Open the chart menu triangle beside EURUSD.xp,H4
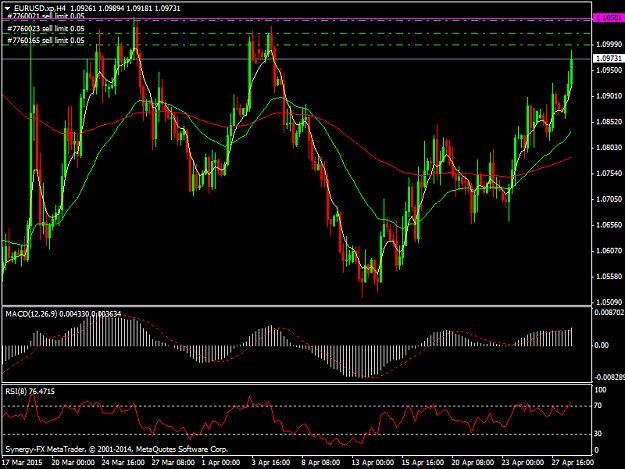This screenshot has height=469, width=625. click(8, 8)
